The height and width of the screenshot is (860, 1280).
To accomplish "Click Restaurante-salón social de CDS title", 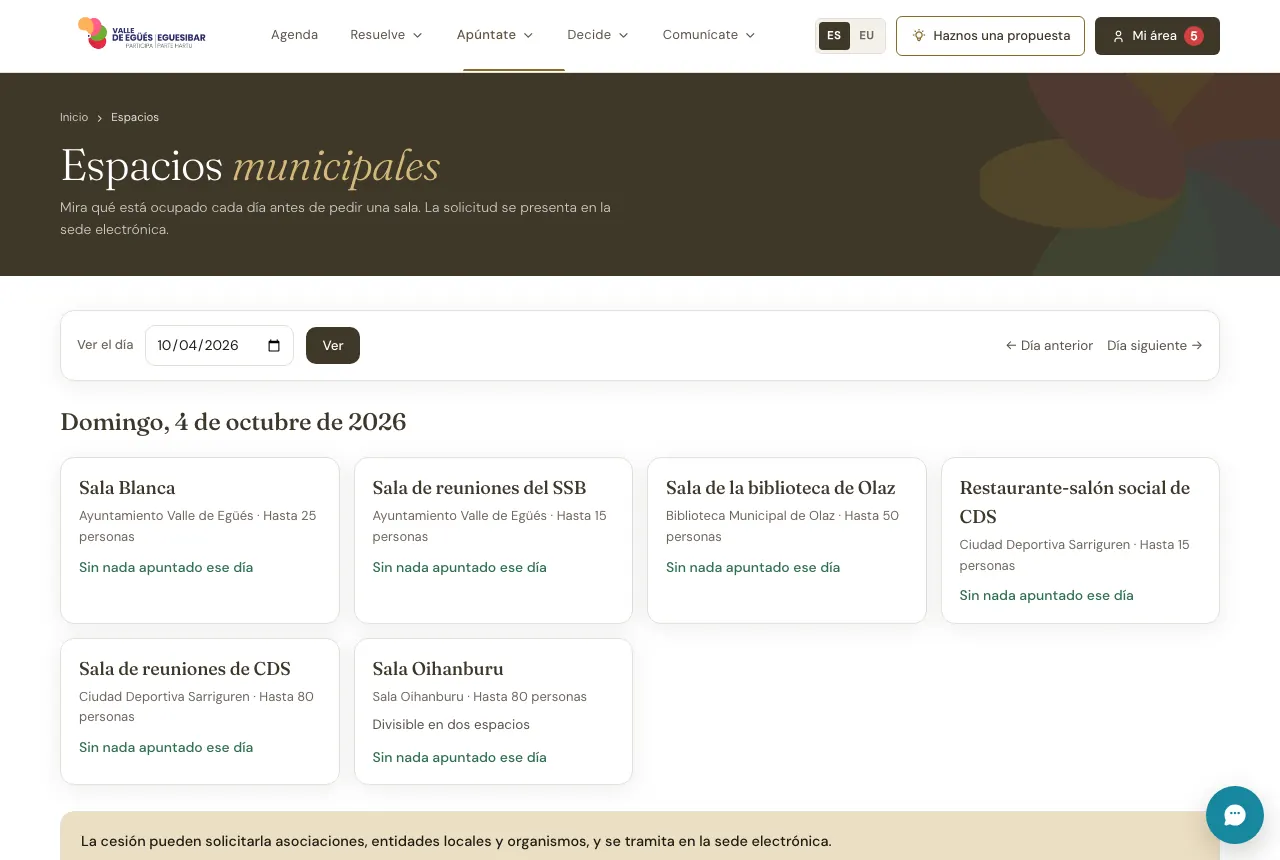I will [x=1075, y=502].
